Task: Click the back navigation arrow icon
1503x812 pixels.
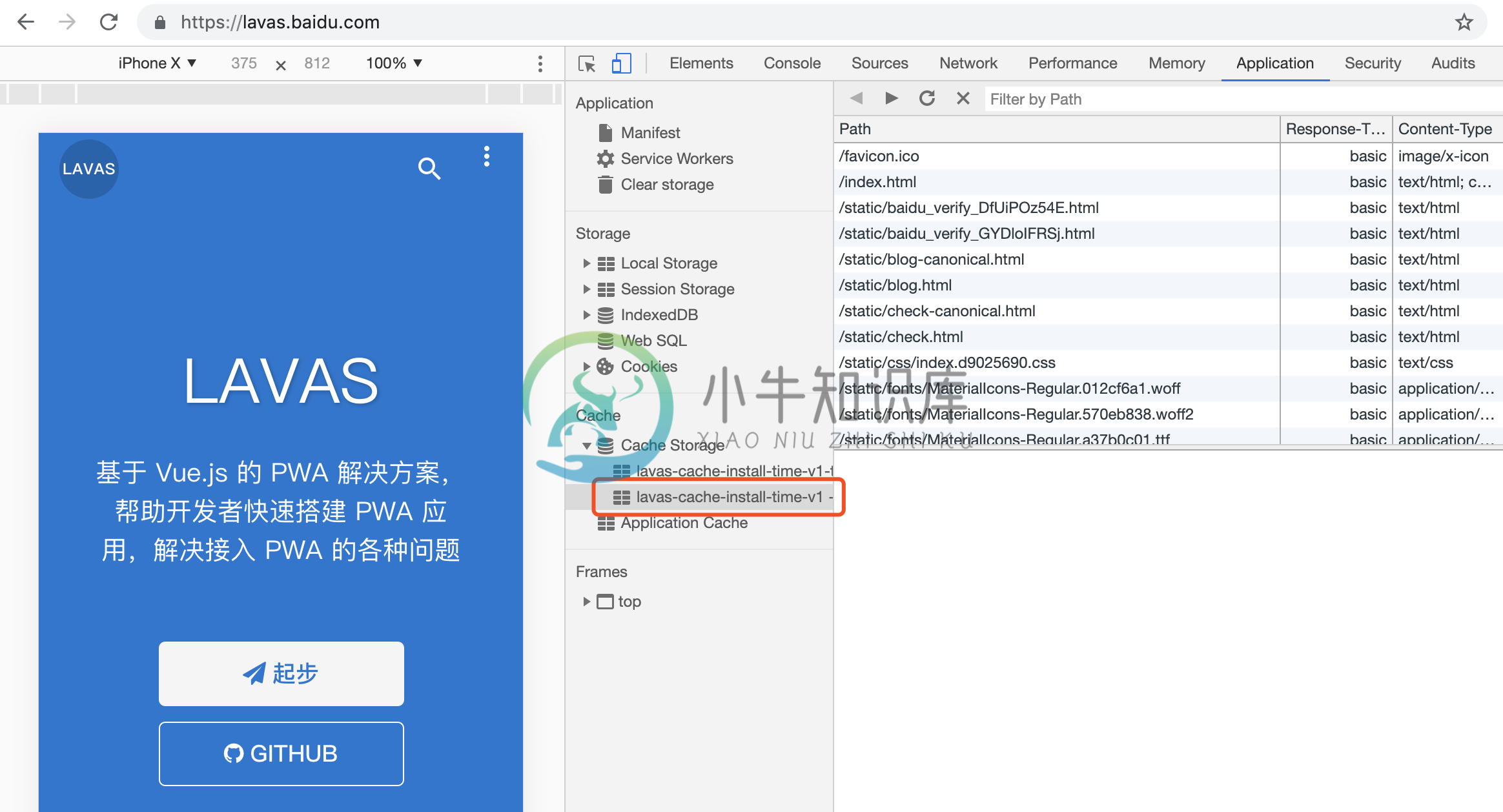Action: click(x=28, y=22)
